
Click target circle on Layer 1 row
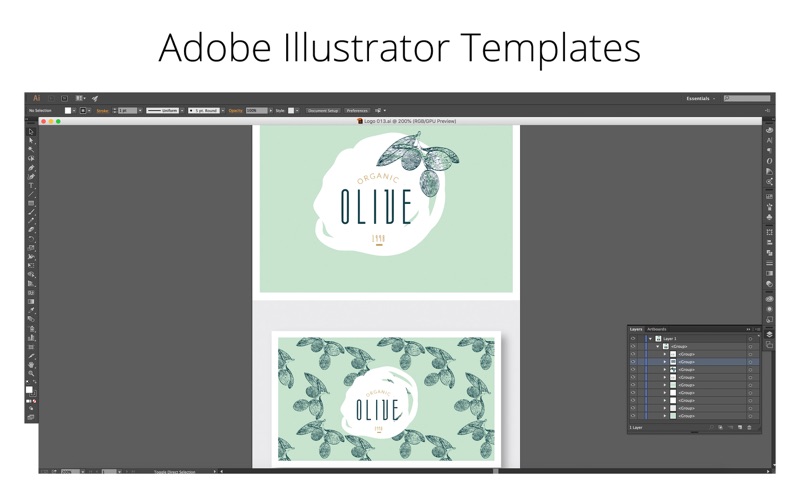pyautogui.click(x=750, y=339)
